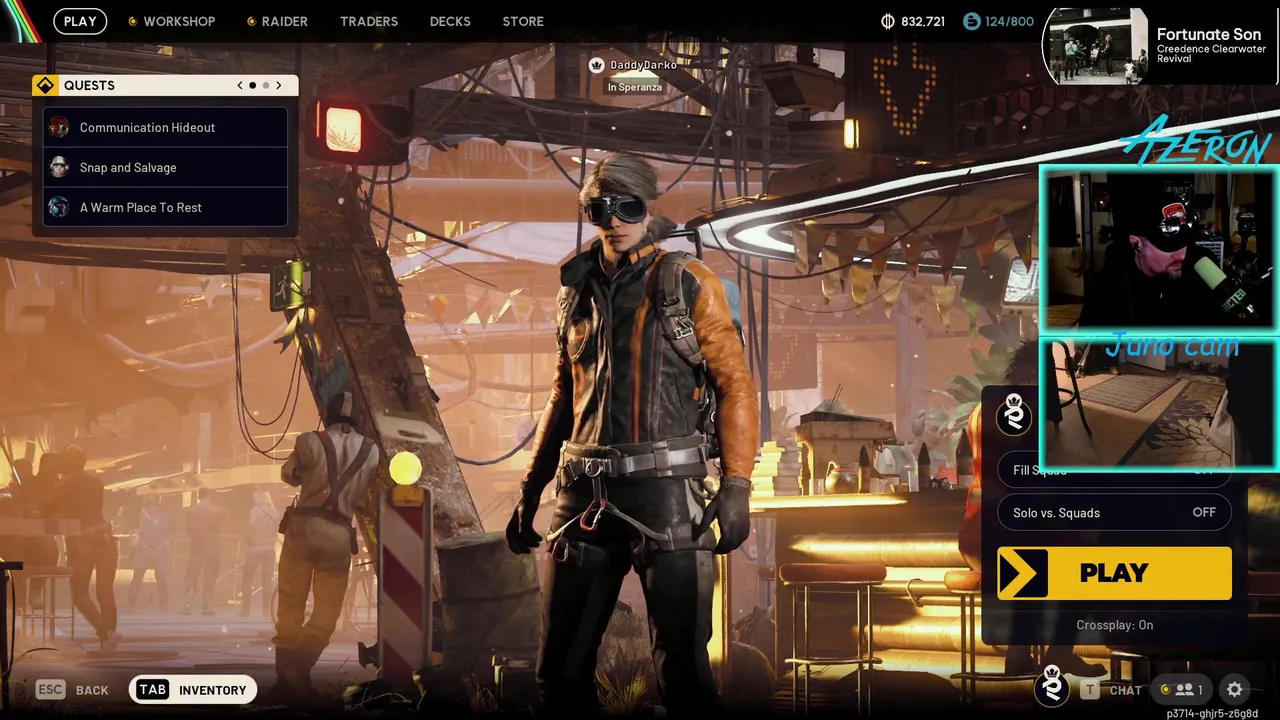Viewport: 1280px width, 720px height.
Task: Open the Snap and Salvage quest
Action: (166, 167)
